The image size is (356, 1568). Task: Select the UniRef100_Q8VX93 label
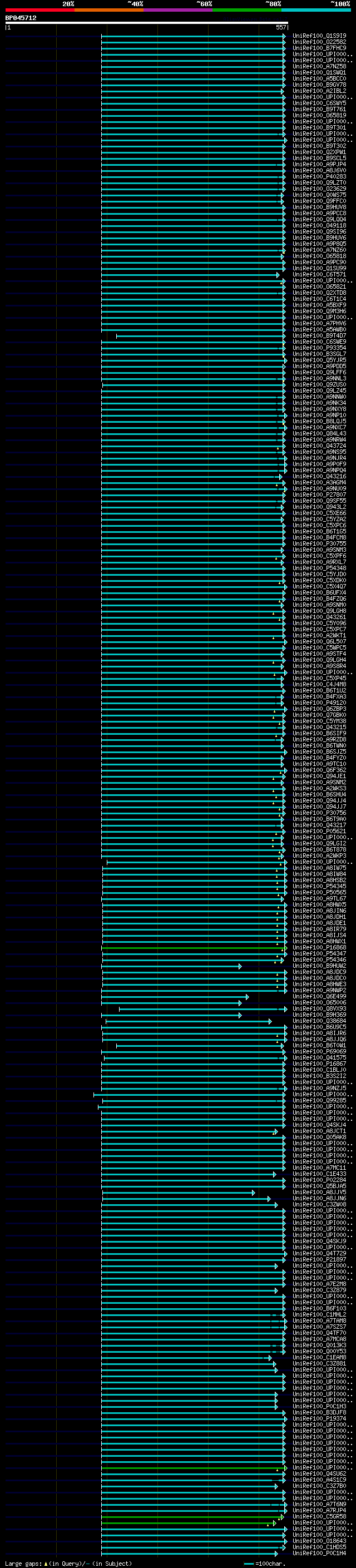click(319, 1008)
